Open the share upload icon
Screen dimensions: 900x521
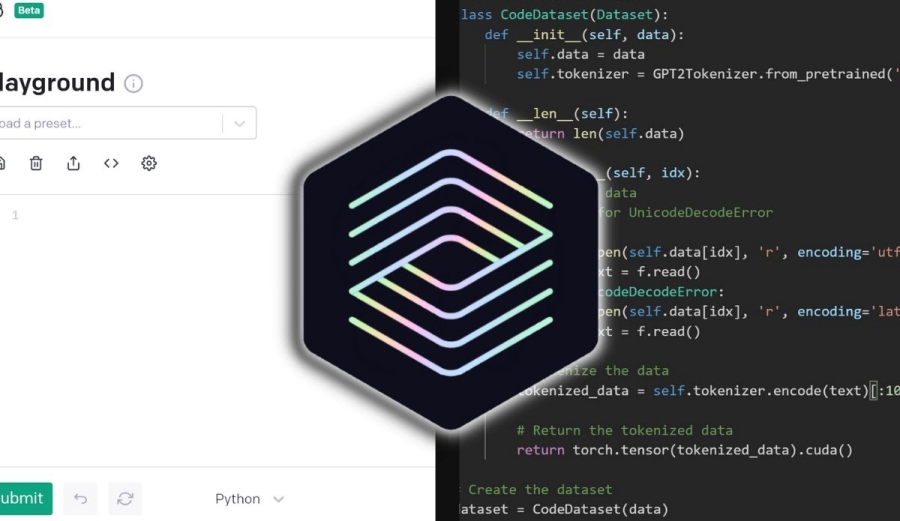pyautogui.click(x=73, y=163)
